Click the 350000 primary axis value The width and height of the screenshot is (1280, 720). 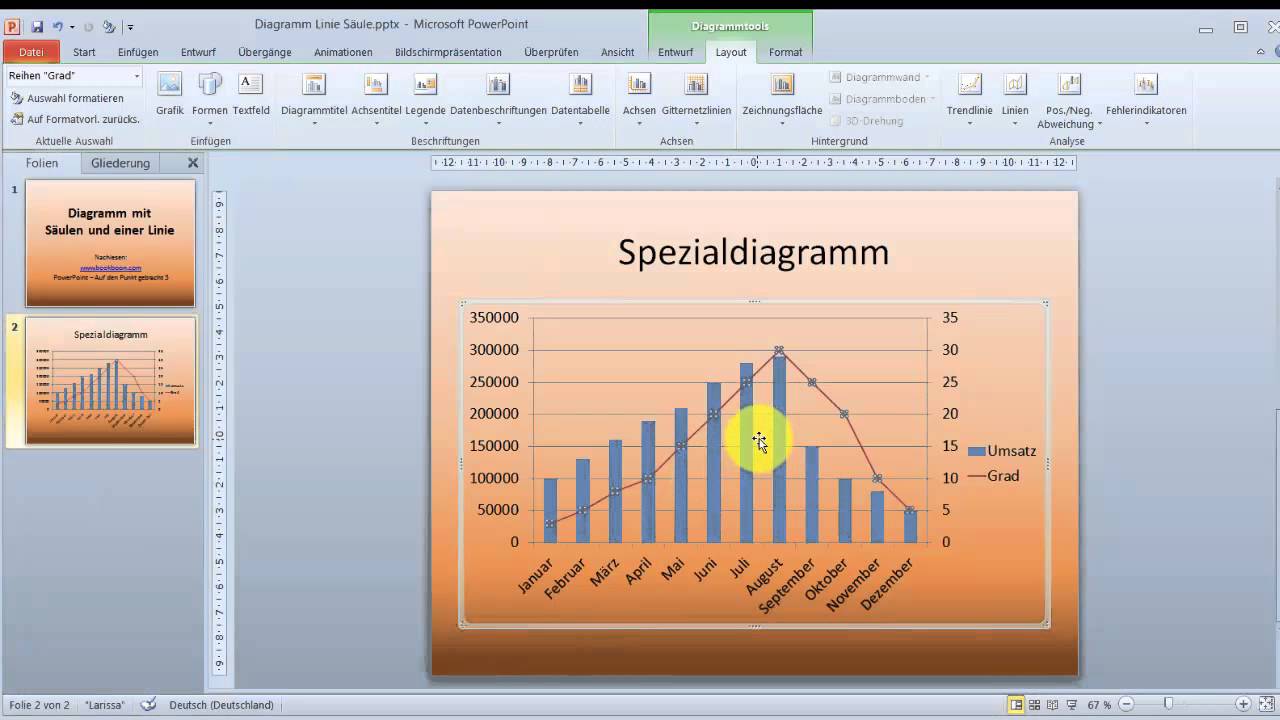coord(494,318)
